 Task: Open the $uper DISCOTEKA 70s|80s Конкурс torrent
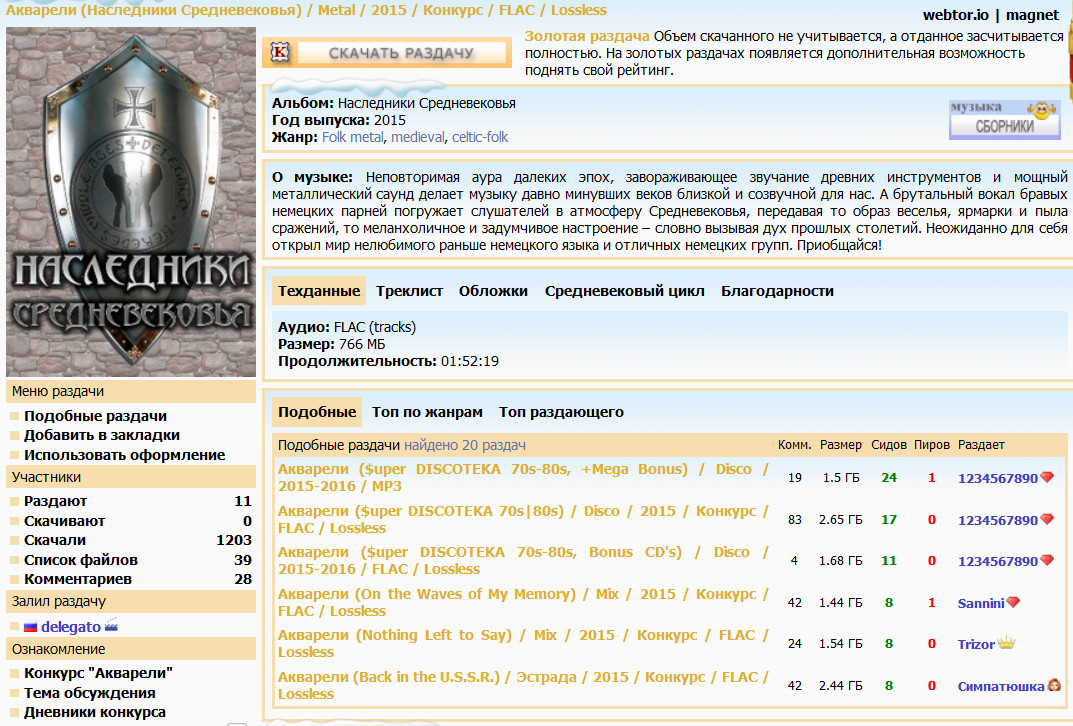pyautogui.click(x=523, y=519)
